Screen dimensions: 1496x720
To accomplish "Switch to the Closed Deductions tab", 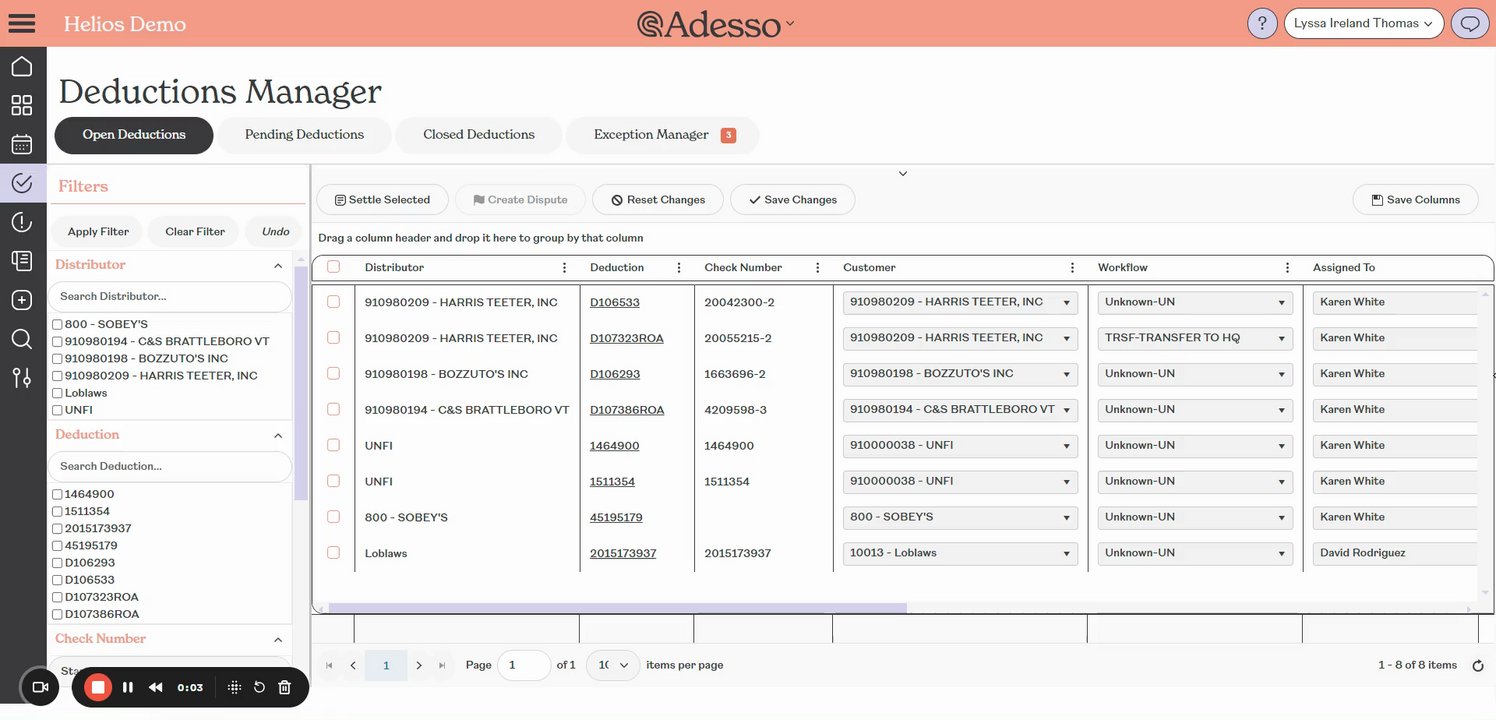I will [x=479, y=135].
